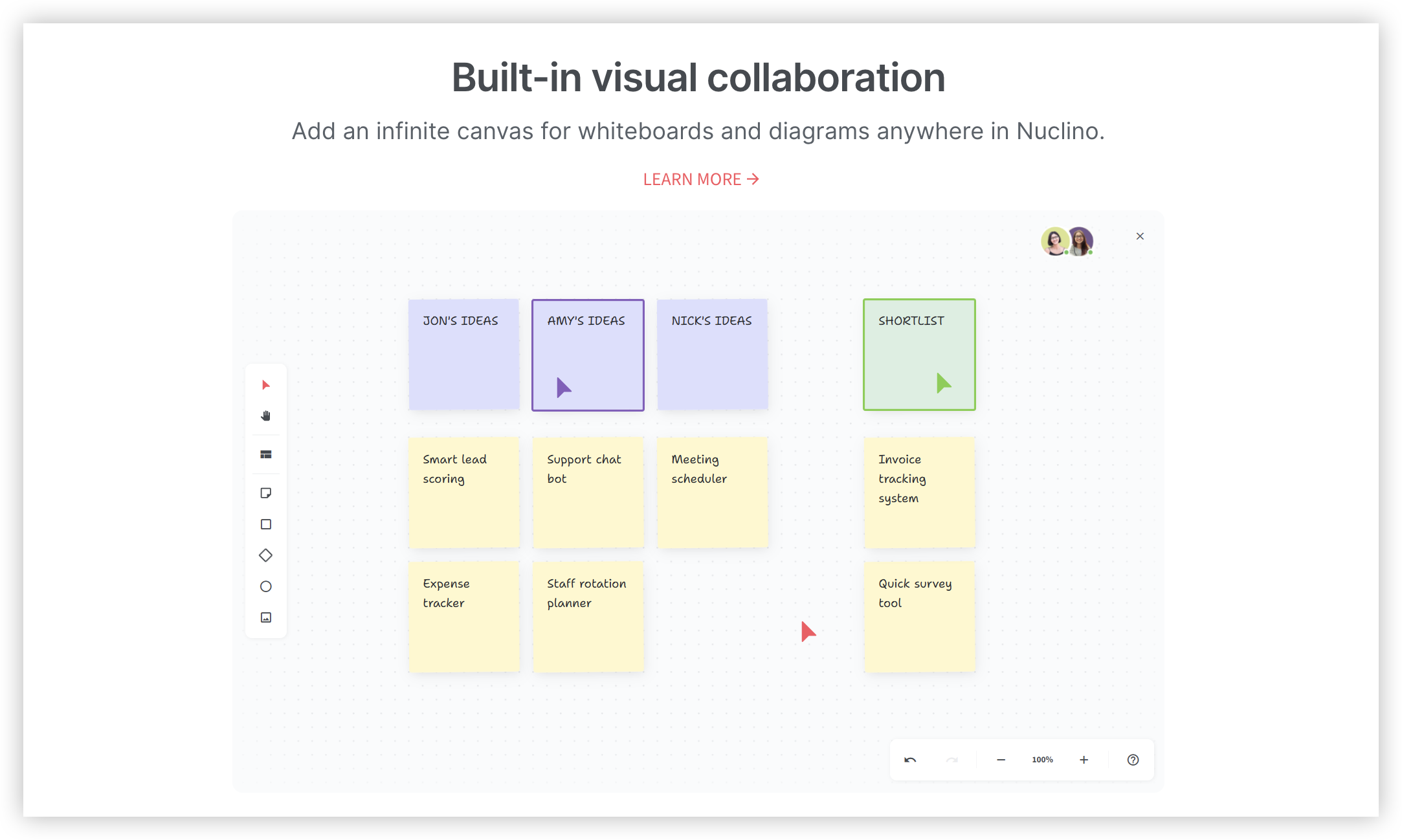
Task: Choose the hand pan tool
Action: coord(265,416)
